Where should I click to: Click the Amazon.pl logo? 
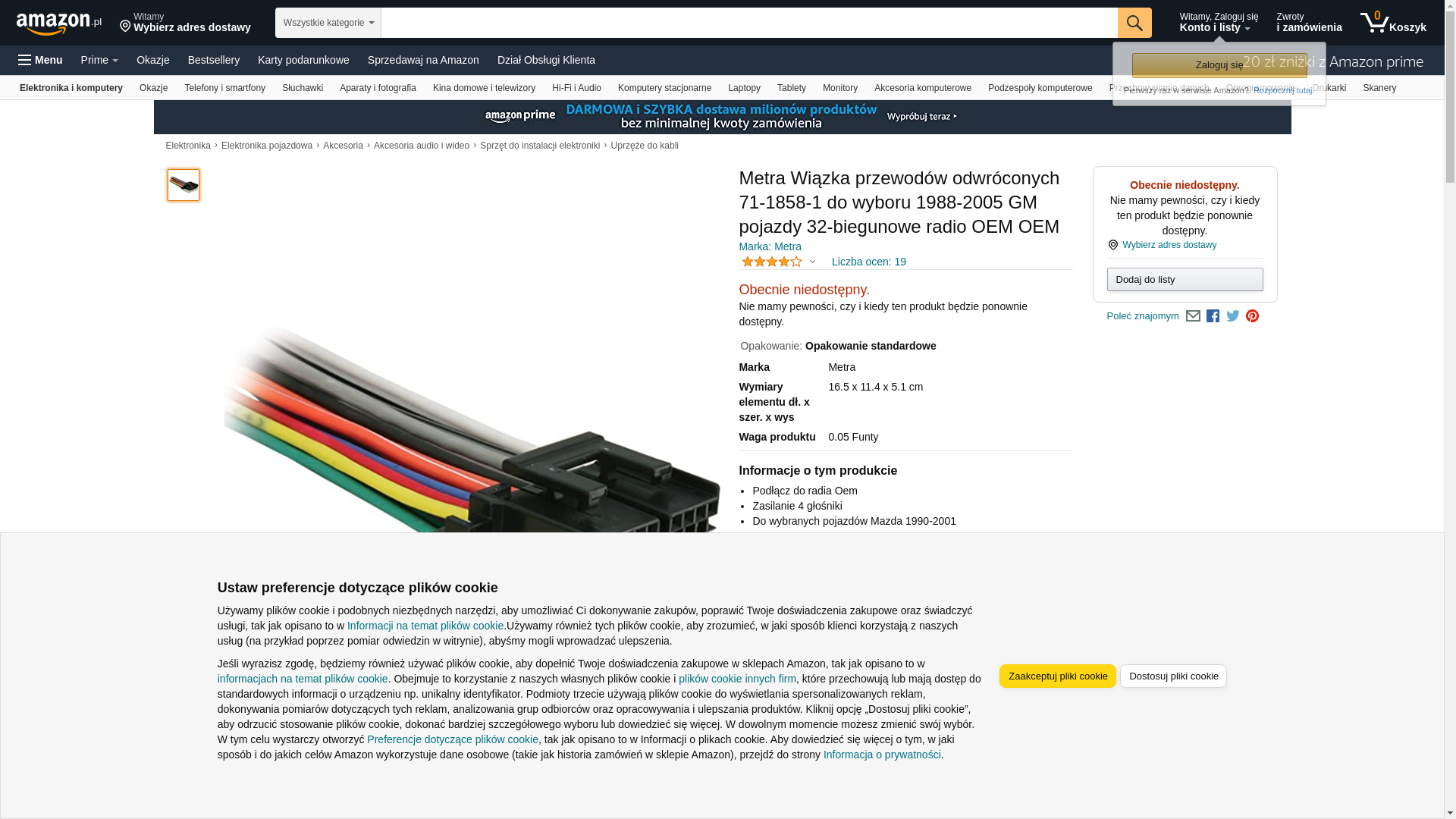(x=59, y=24)
